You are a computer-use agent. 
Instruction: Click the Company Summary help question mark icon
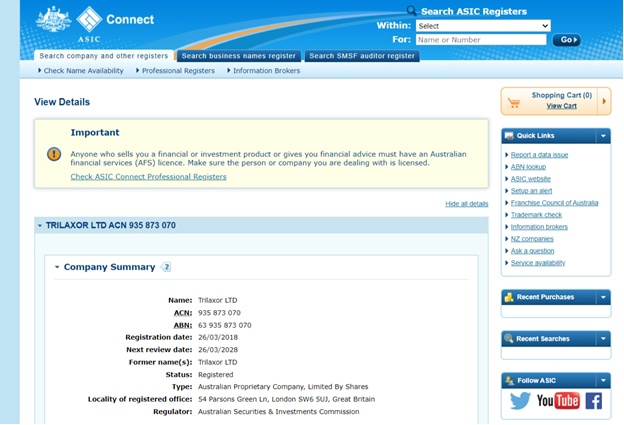pyautogui.click(x=166, y=267)
